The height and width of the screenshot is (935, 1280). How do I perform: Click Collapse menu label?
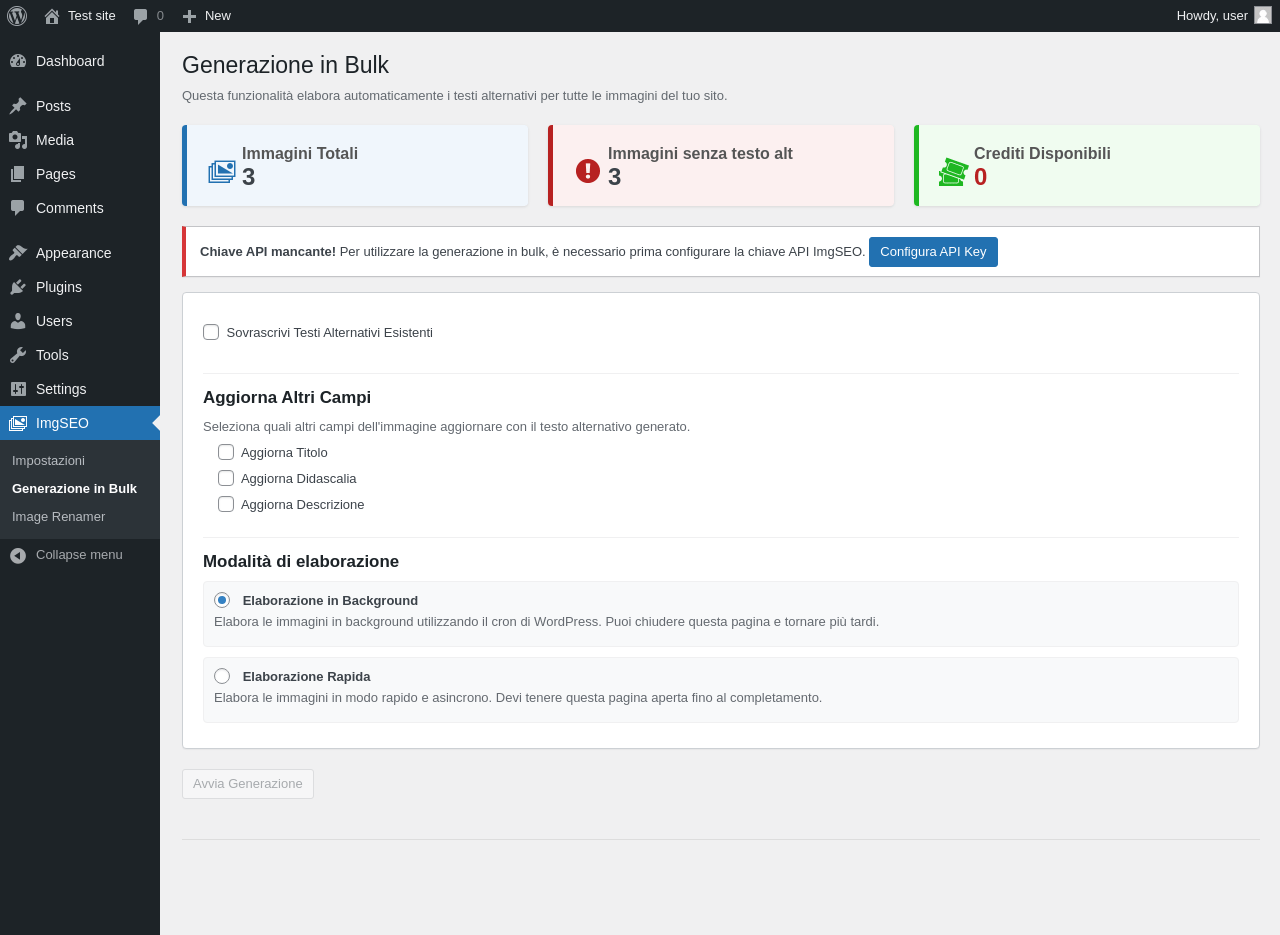(x=79, y=554)
